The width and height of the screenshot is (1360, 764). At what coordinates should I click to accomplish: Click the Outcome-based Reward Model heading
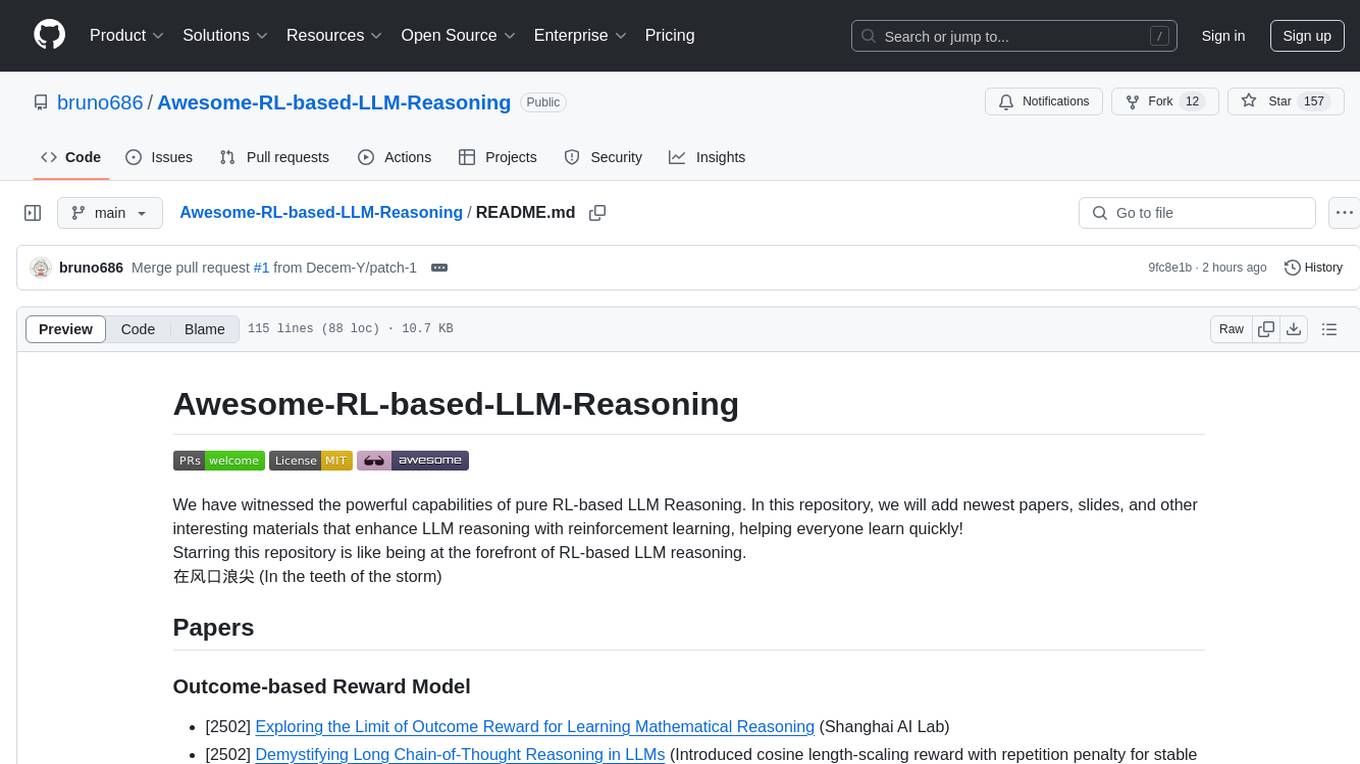click(321, 686)
